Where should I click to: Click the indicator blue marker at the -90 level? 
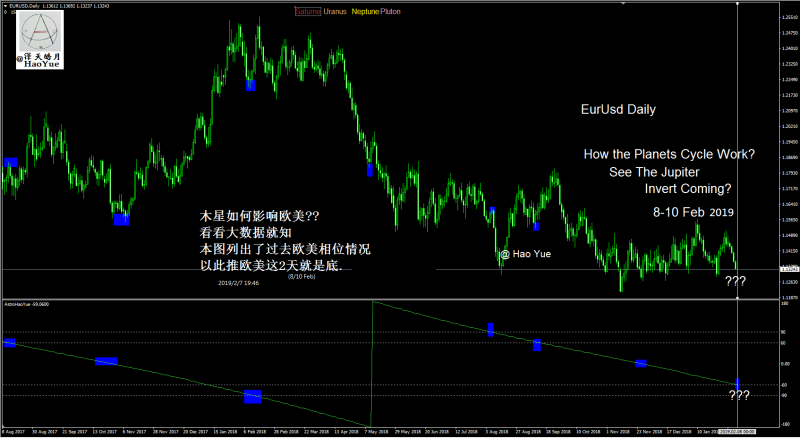click(253, 397)
